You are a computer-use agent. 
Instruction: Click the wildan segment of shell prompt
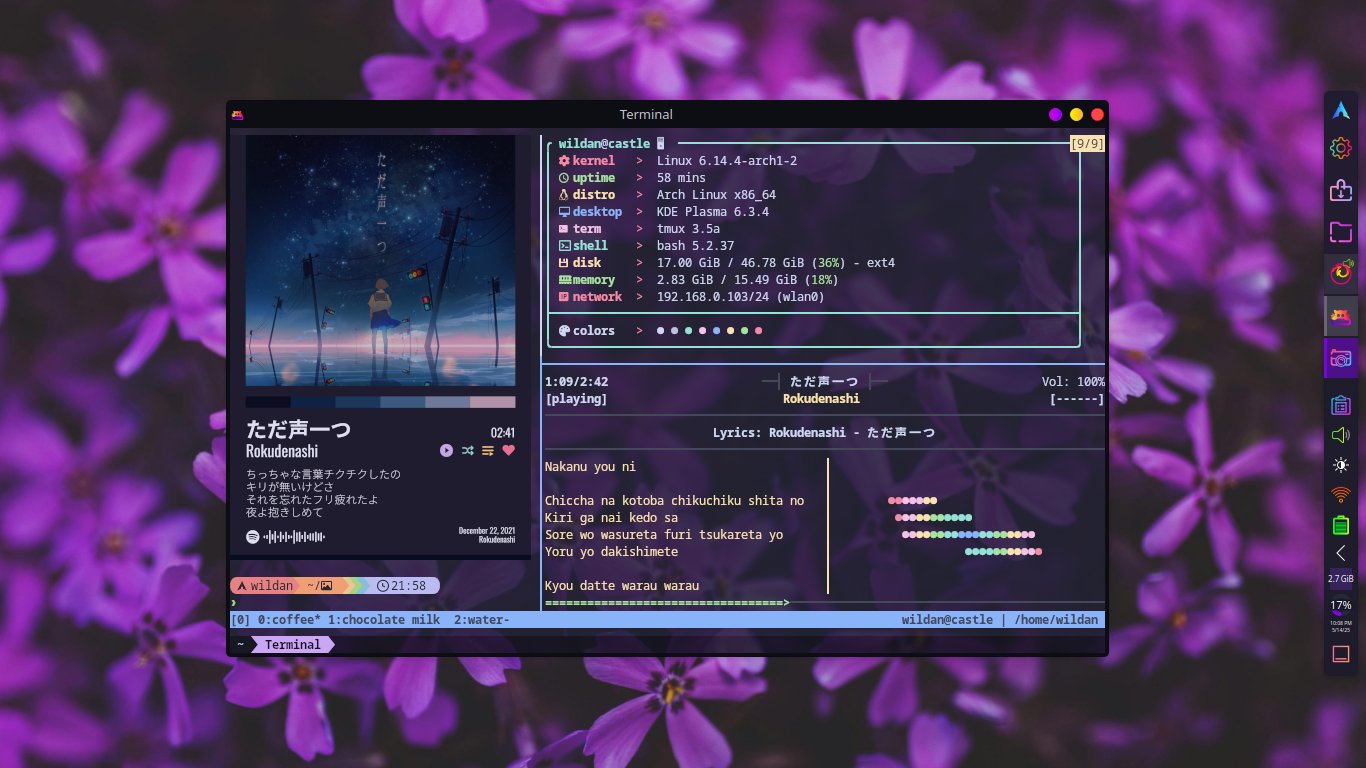pos(265,586)
